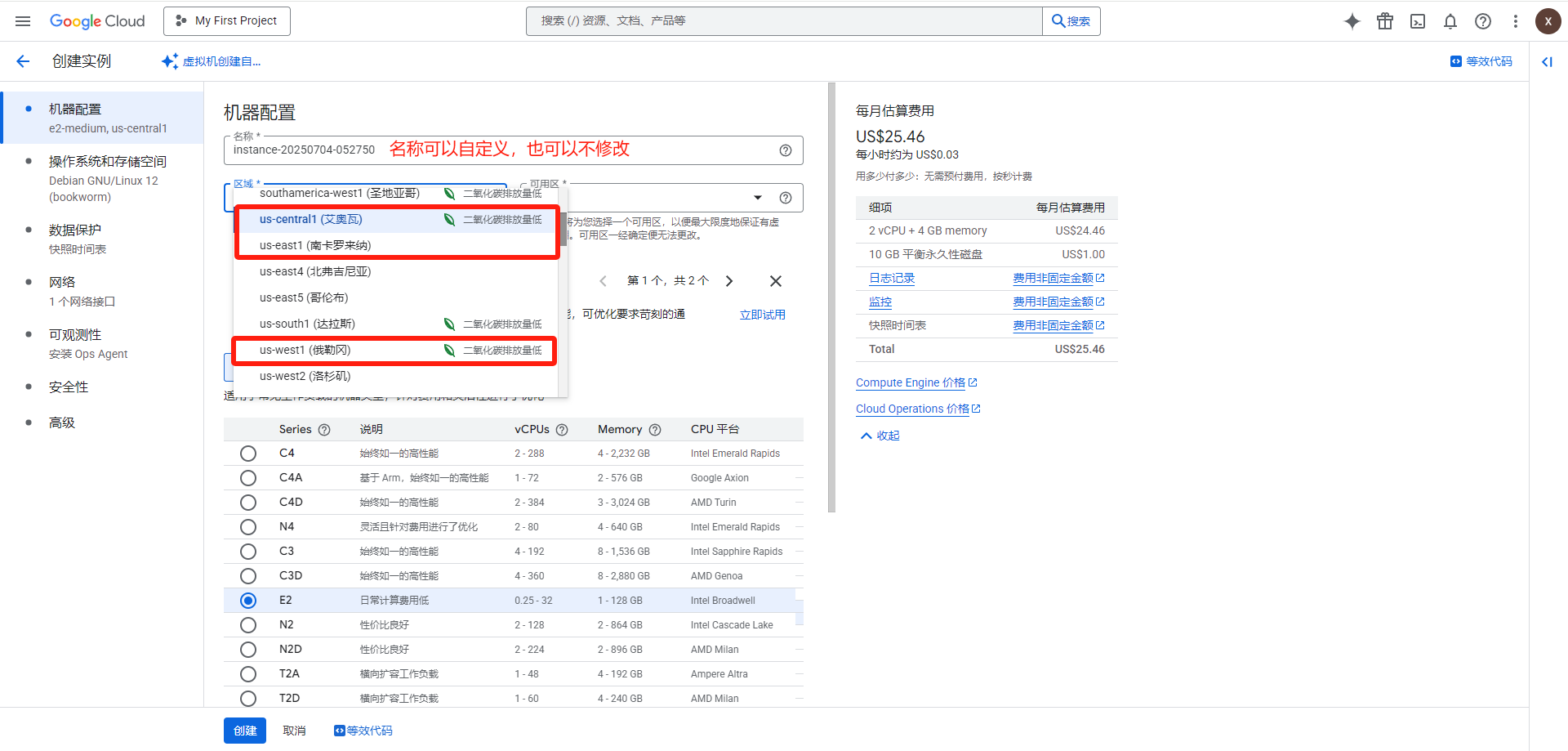Select the N2D series radio button
The image size is (1568, 751).
tap(248, 650)
